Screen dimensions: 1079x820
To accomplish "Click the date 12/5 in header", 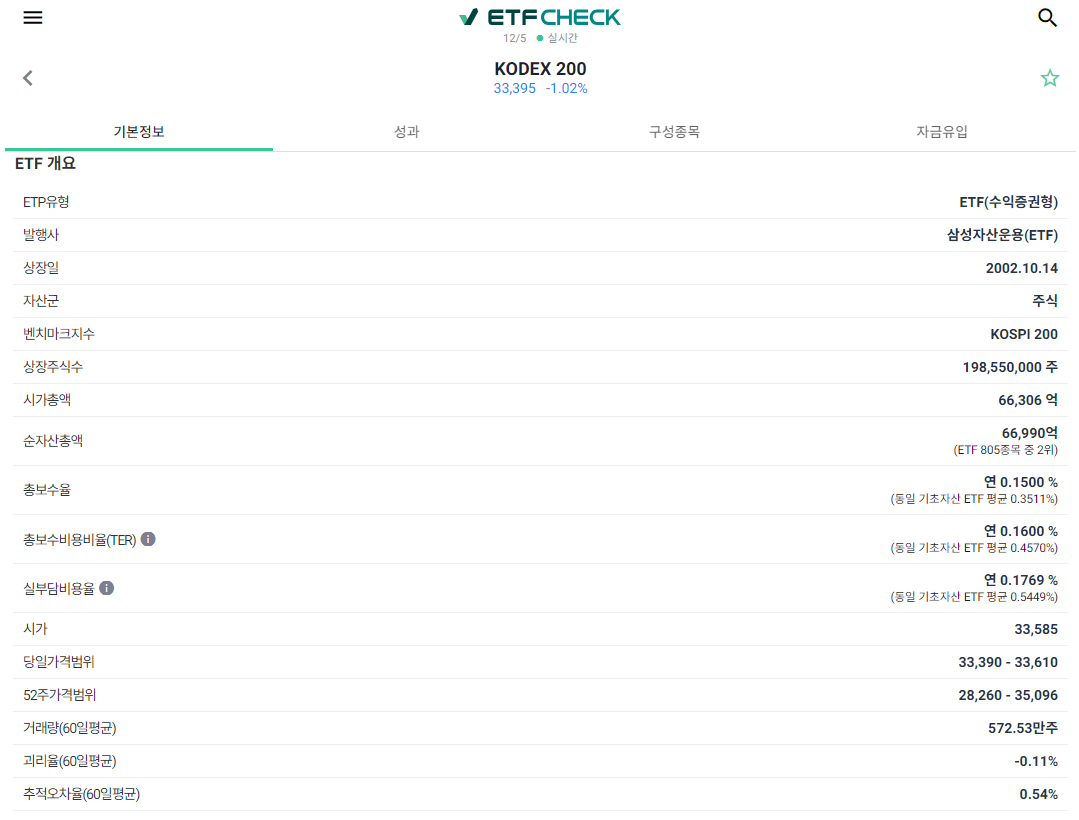I will tap(514, 39).
